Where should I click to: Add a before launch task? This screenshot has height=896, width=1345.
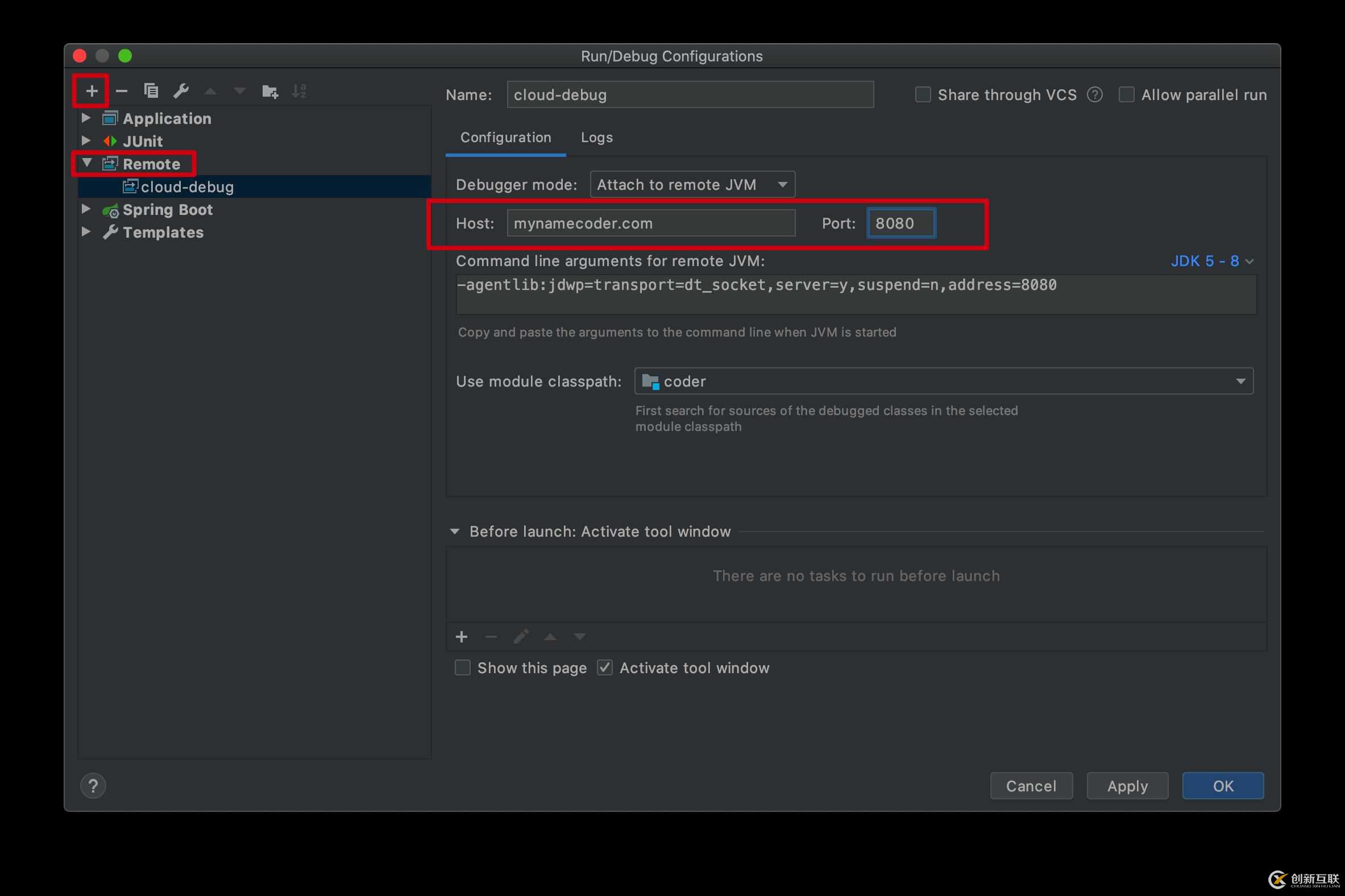(x=462, y=637)
